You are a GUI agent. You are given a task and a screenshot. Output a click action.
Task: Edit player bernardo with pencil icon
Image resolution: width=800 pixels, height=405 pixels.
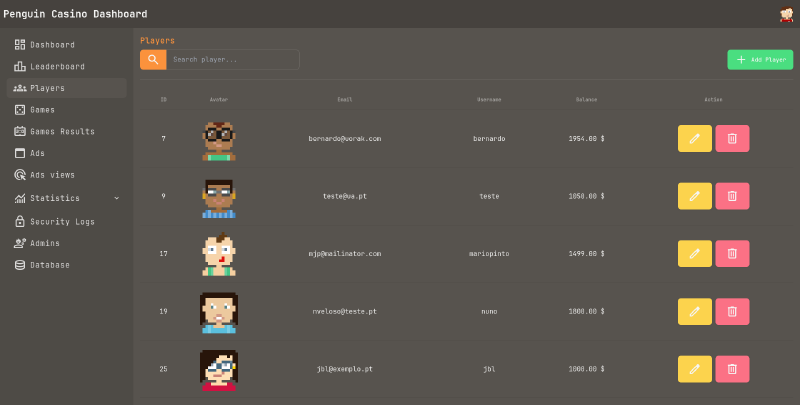click(x=694, y=139)
